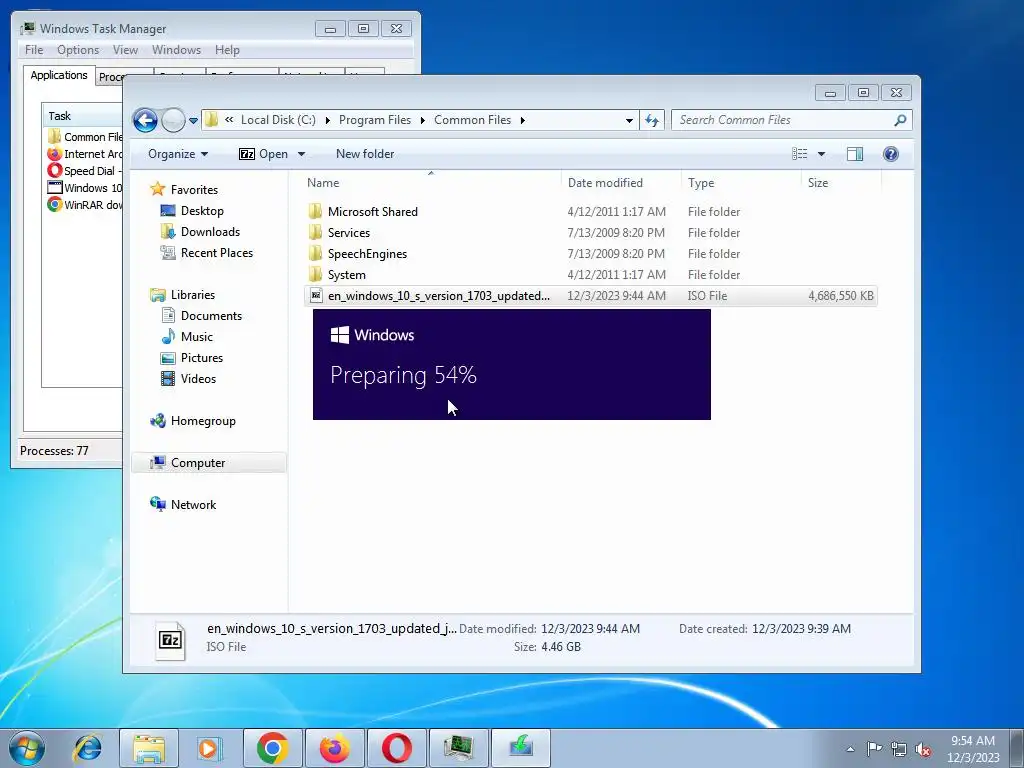Open Windows menu in Task Manager
The width and height of the screenshot is (1024, 768).
tap(176, 50)
